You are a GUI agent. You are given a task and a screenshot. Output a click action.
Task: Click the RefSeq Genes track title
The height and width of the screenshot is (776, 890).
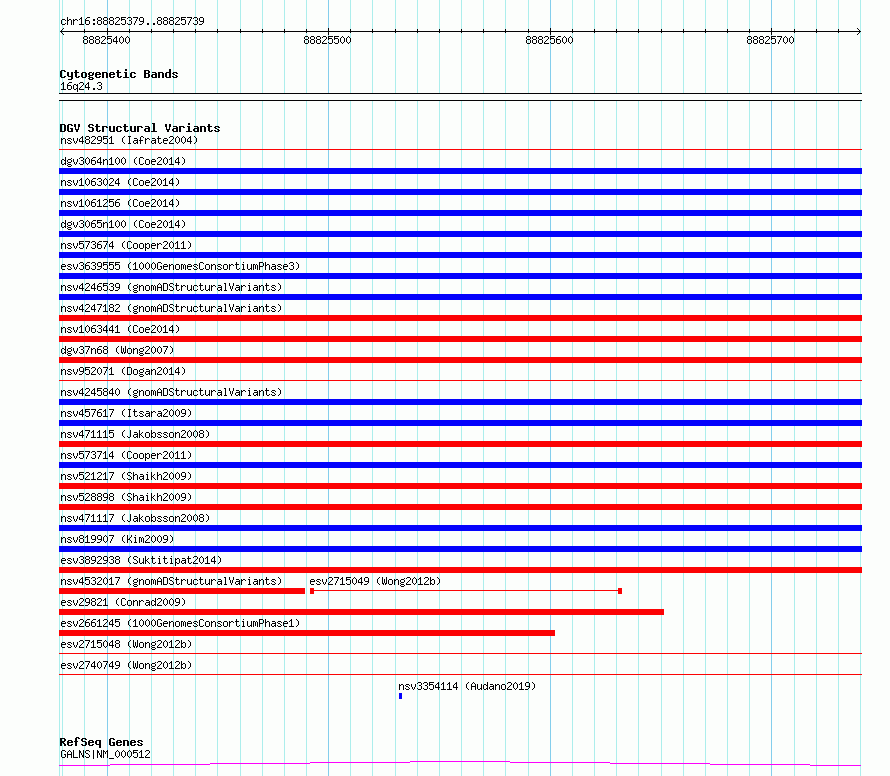pos(101,742)
